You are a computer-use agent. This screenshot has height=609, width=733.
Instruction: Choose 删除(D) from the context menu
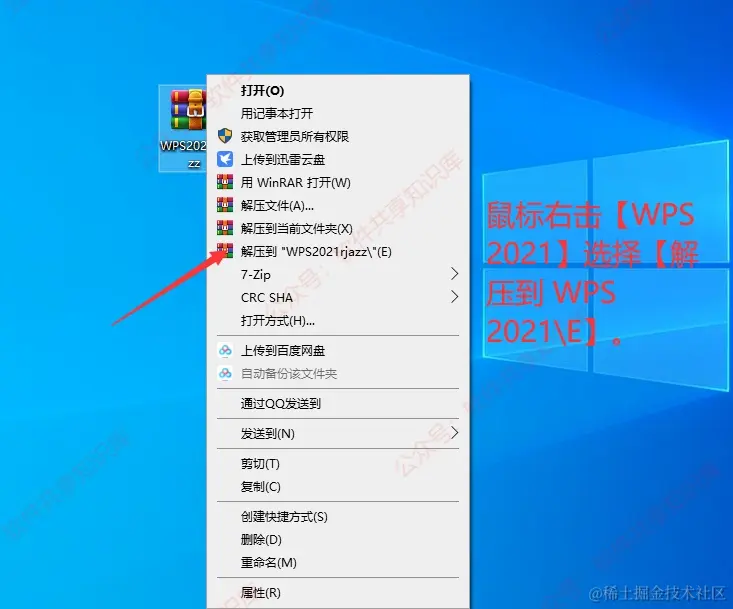pyautogui.click(x=338, y=539)
